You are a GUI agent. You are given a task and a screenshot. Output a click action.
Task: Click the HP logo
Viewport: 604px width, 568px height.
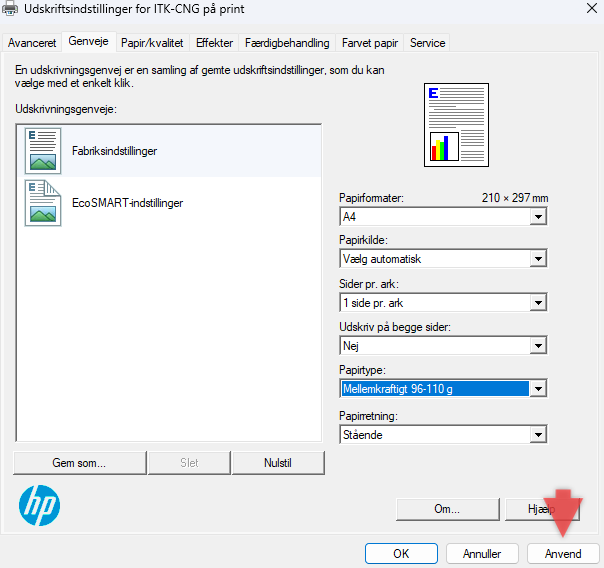click(39, 505)
